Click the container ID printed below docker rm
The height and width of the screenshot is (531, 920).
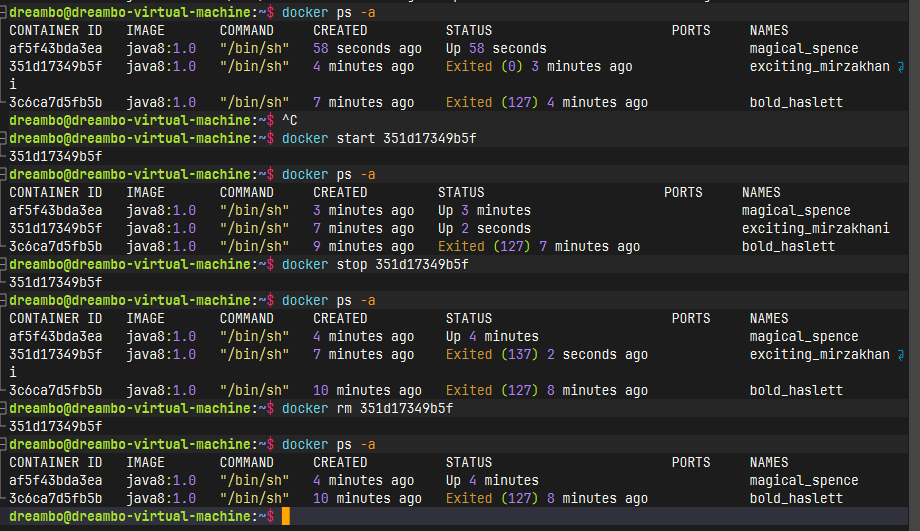click(x=55, y=427)
